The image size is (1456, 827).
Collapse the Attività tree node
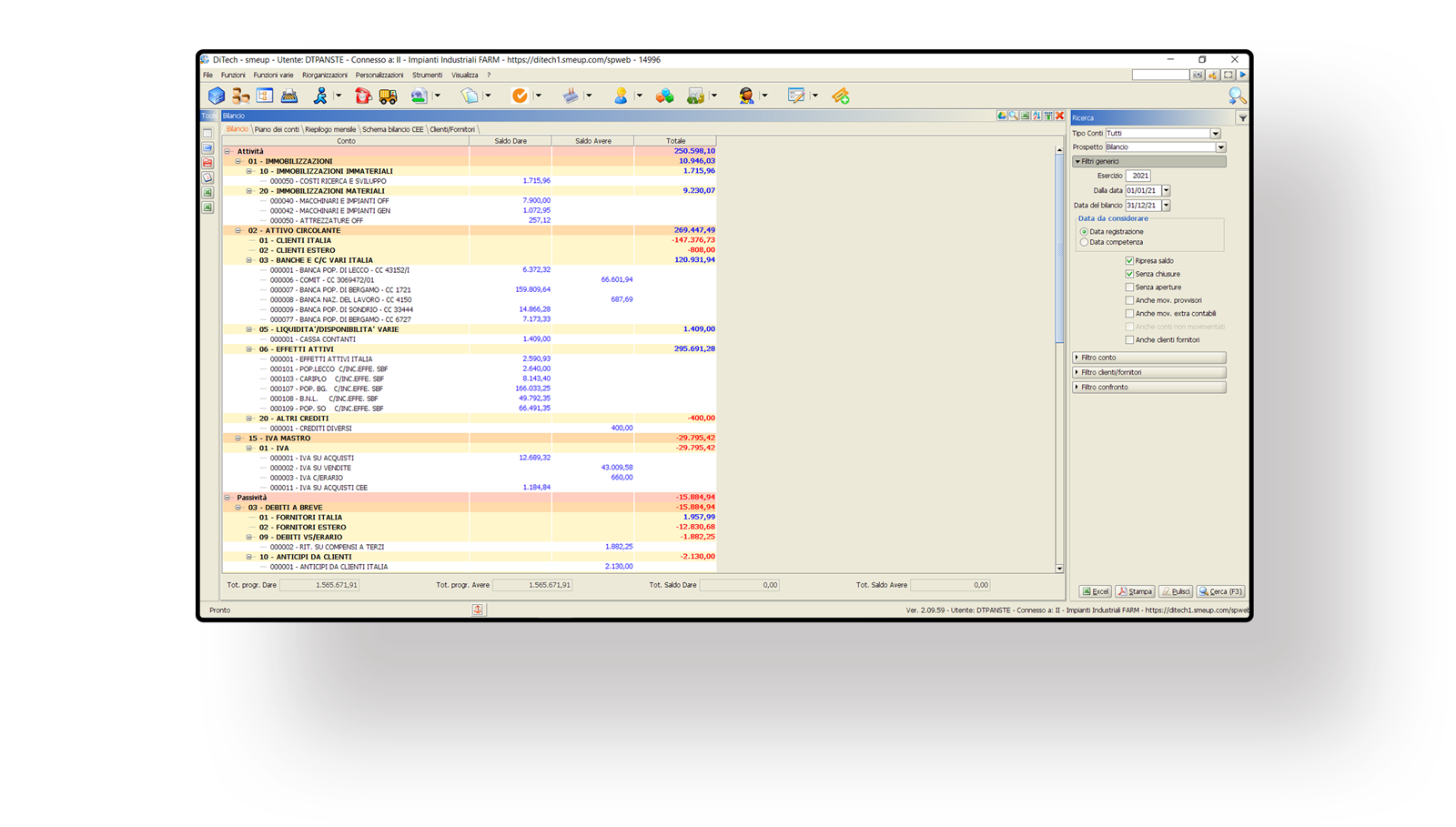[x=227, y=152]
